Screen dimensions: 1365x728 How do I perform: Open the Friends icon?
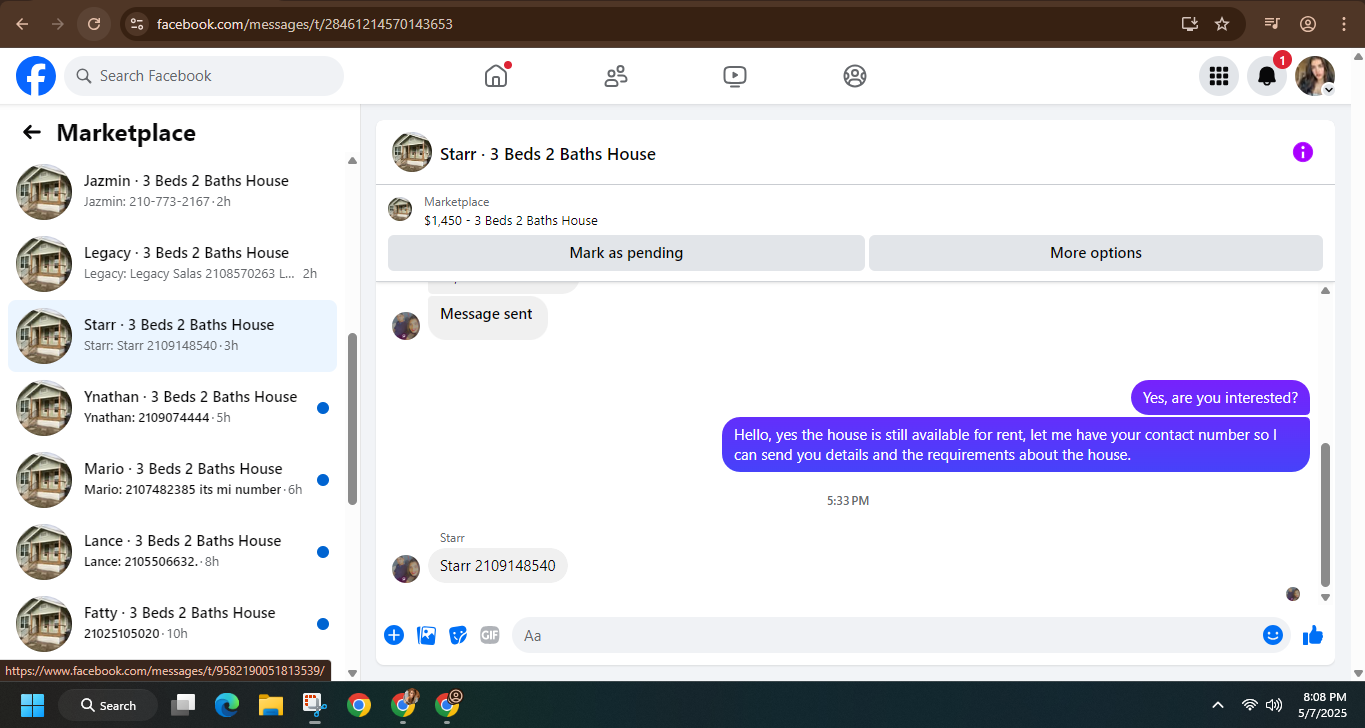(616, 76)
